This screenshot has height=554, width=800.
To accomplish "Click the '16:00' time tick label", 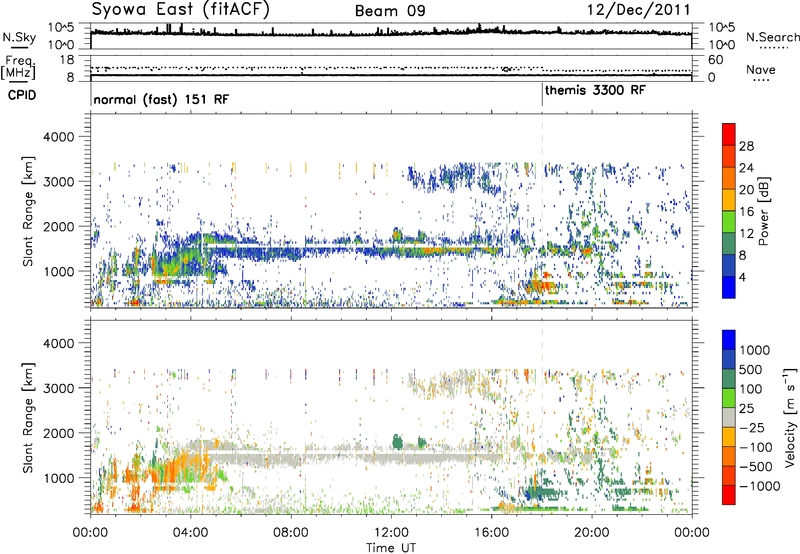I will tap(491, 533).
